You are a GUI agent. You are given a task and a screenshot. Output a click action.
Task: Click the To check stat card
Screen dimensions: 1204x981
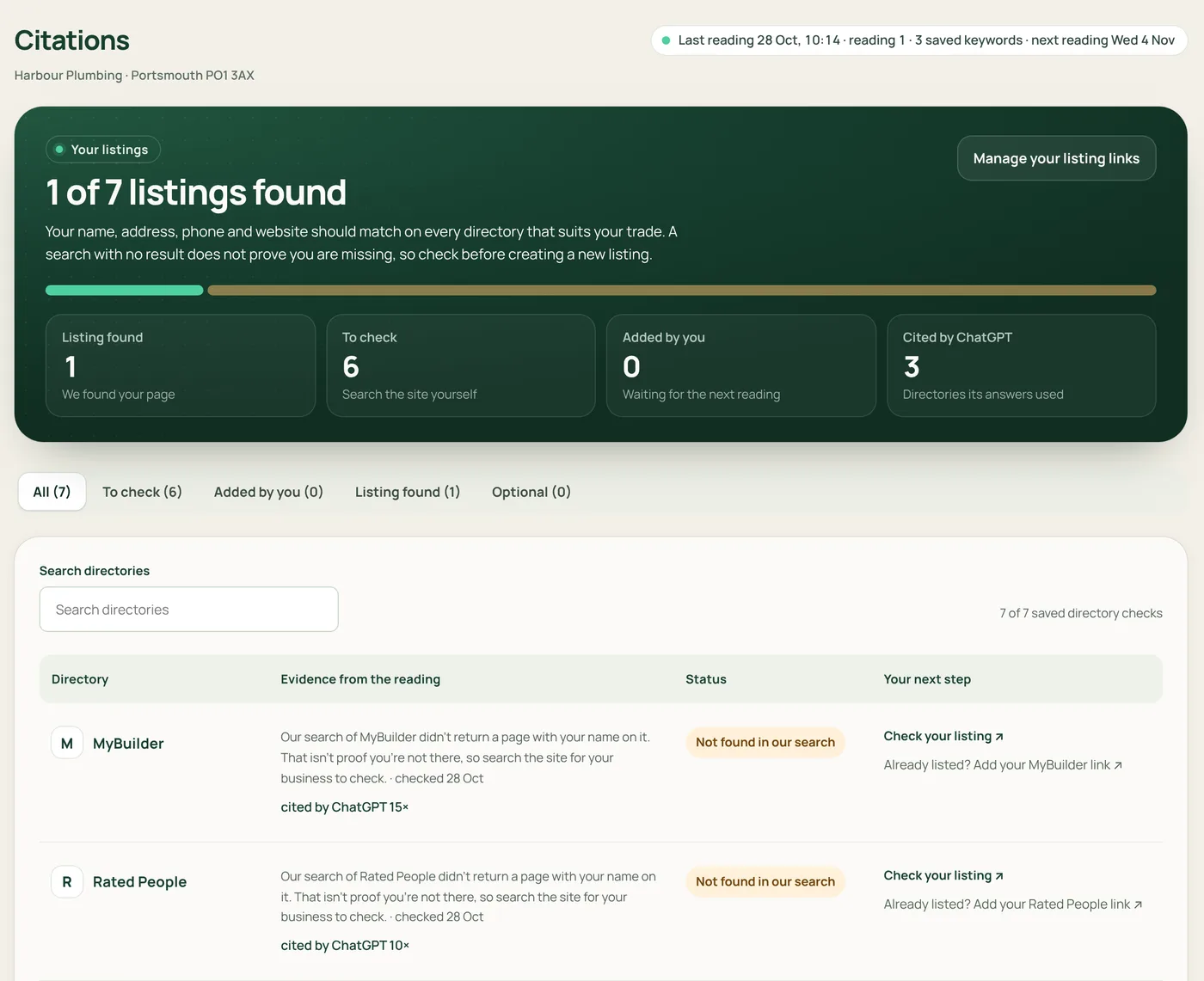pyautogui.click(x=461, y=365)
